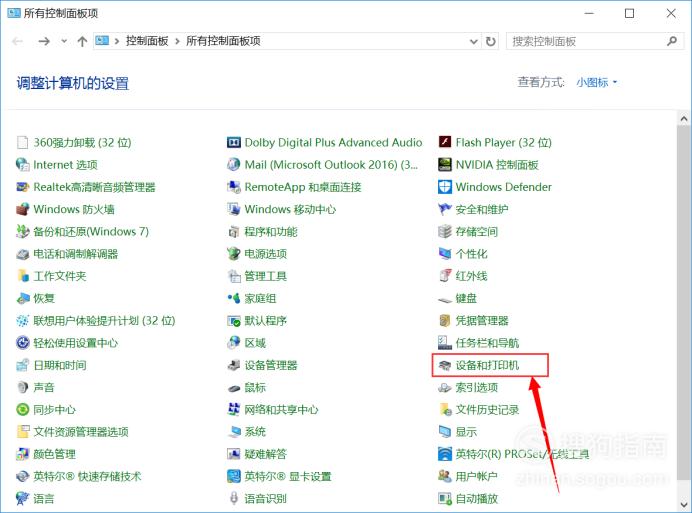Screen dimensions: 692x513
Task: Click the scrollbar up arrow
Action: tap(684, 118)
